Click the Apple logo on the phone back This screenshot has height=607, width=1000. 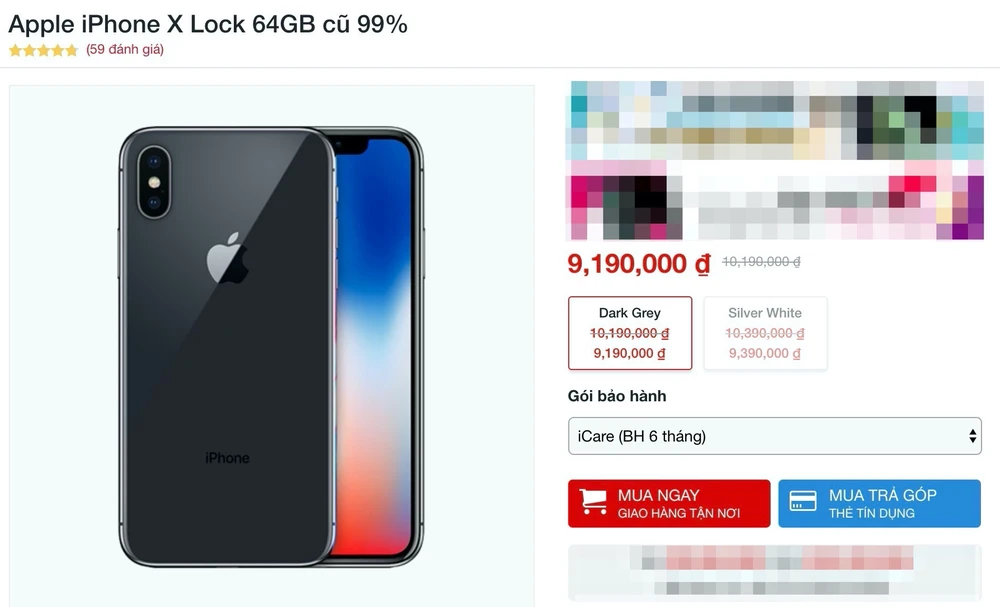(x=227, y=257)
